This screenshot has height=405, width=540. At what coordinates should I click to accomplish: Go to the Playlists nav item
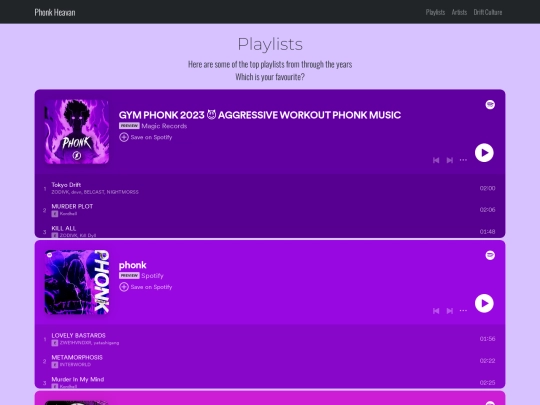click(x=435, y=12)
